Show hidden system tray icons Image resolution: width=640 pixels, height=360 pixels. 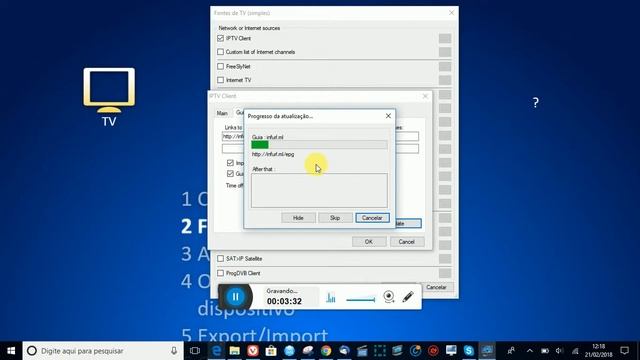(529, 351)
